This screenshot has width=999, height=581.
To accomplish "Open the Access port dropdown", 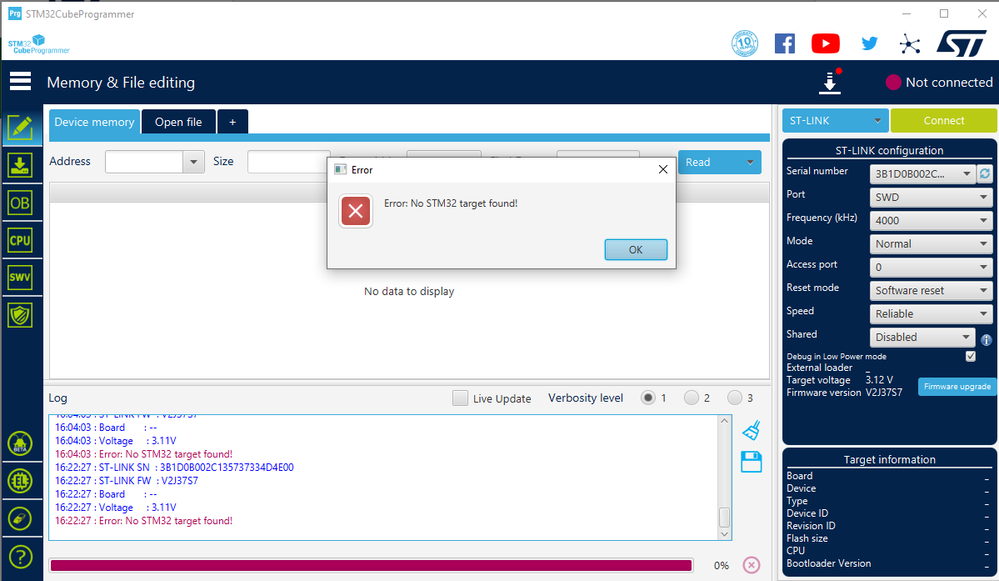I will pos(931,267).
